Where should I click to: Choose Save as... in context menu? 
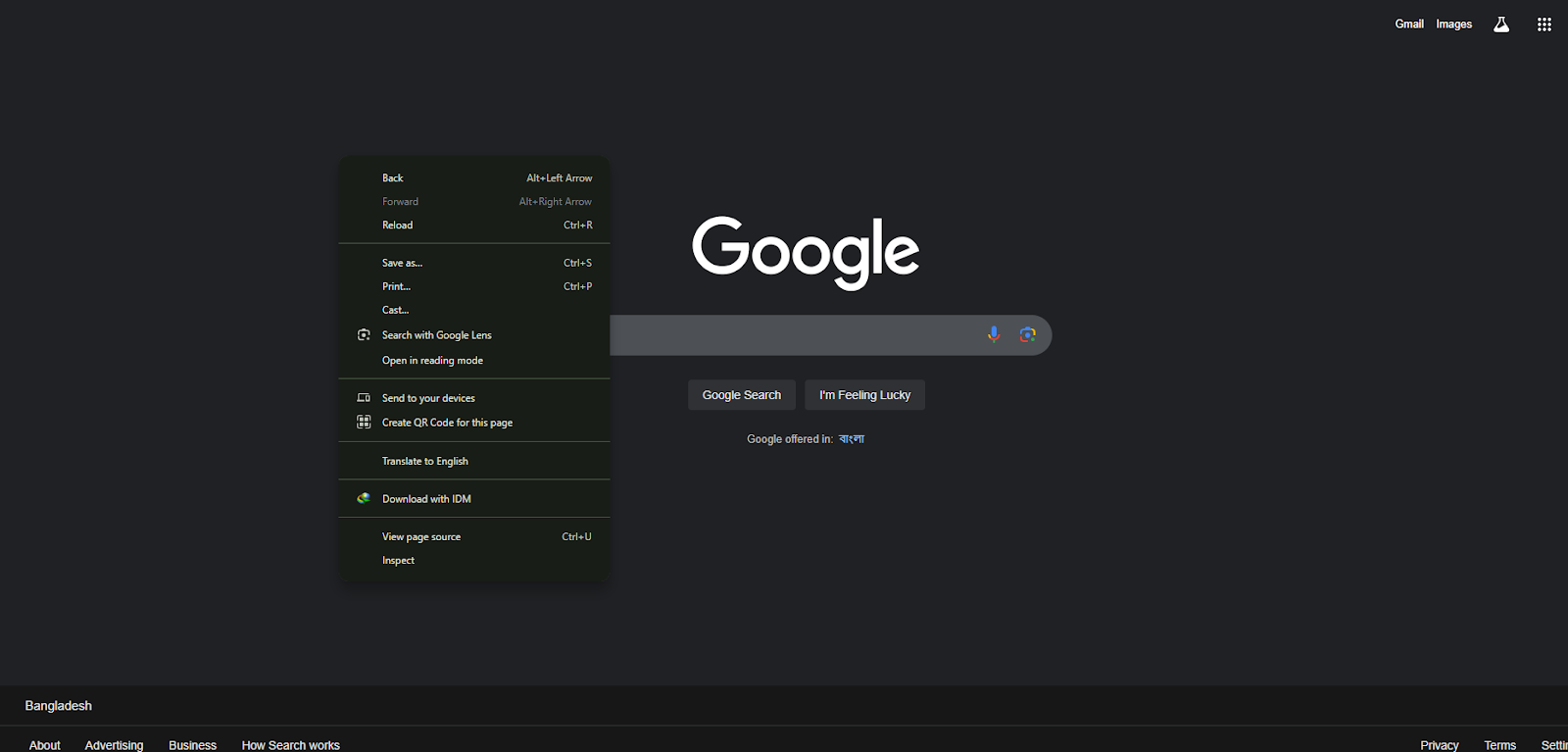[474, 263]
